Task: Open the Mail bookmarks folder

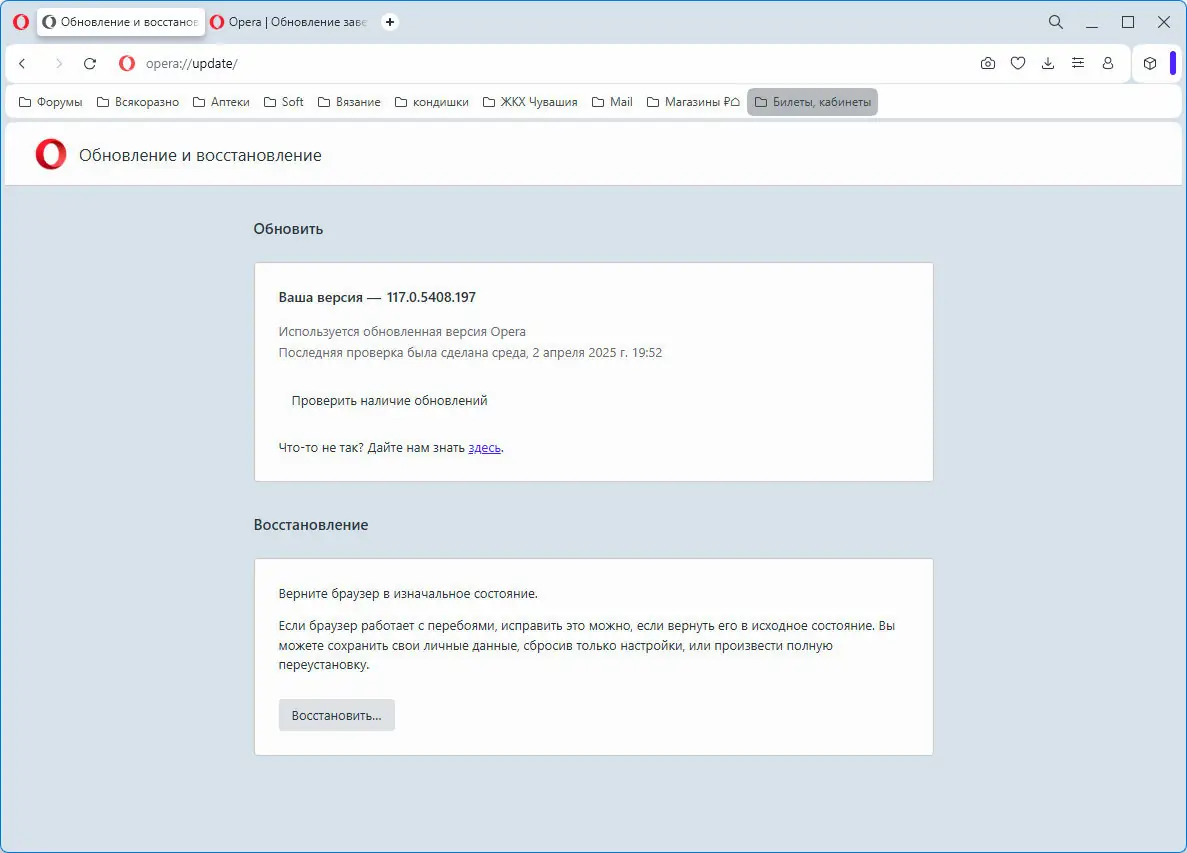Action: pos(612,102)
